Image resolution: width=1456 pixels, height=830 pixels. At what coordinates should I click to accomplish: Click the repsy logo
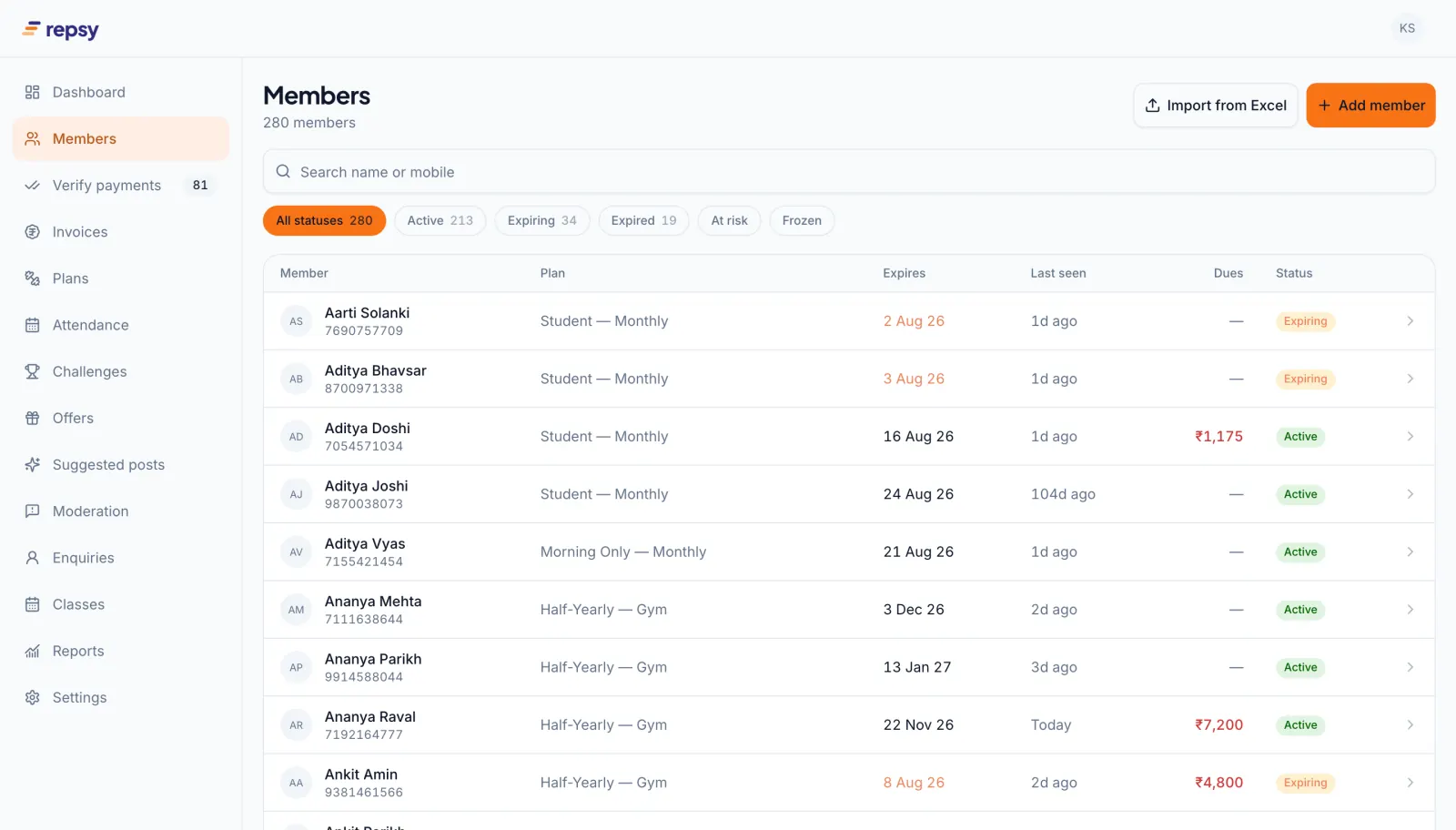pyautogui.click(x=60, y=29)
